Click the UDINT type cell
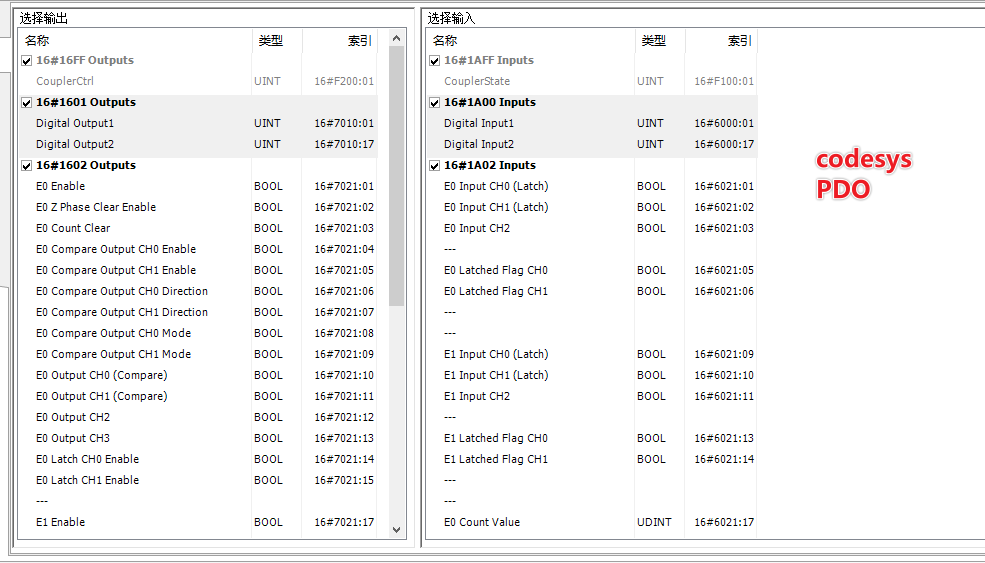985x563 pixels. (654, 522)
